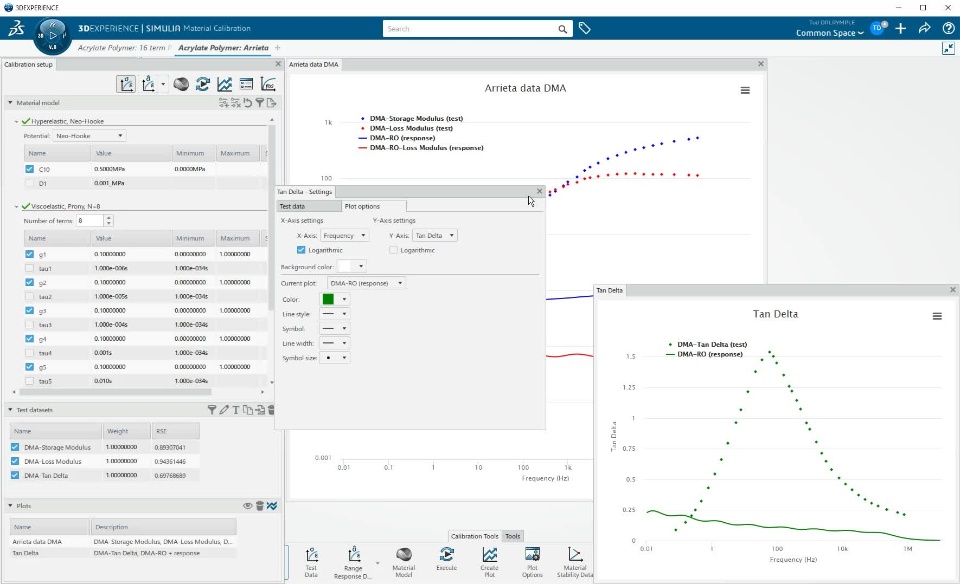
Task: Click the filter icon in Test datasets header
Action: pos(212,410)
